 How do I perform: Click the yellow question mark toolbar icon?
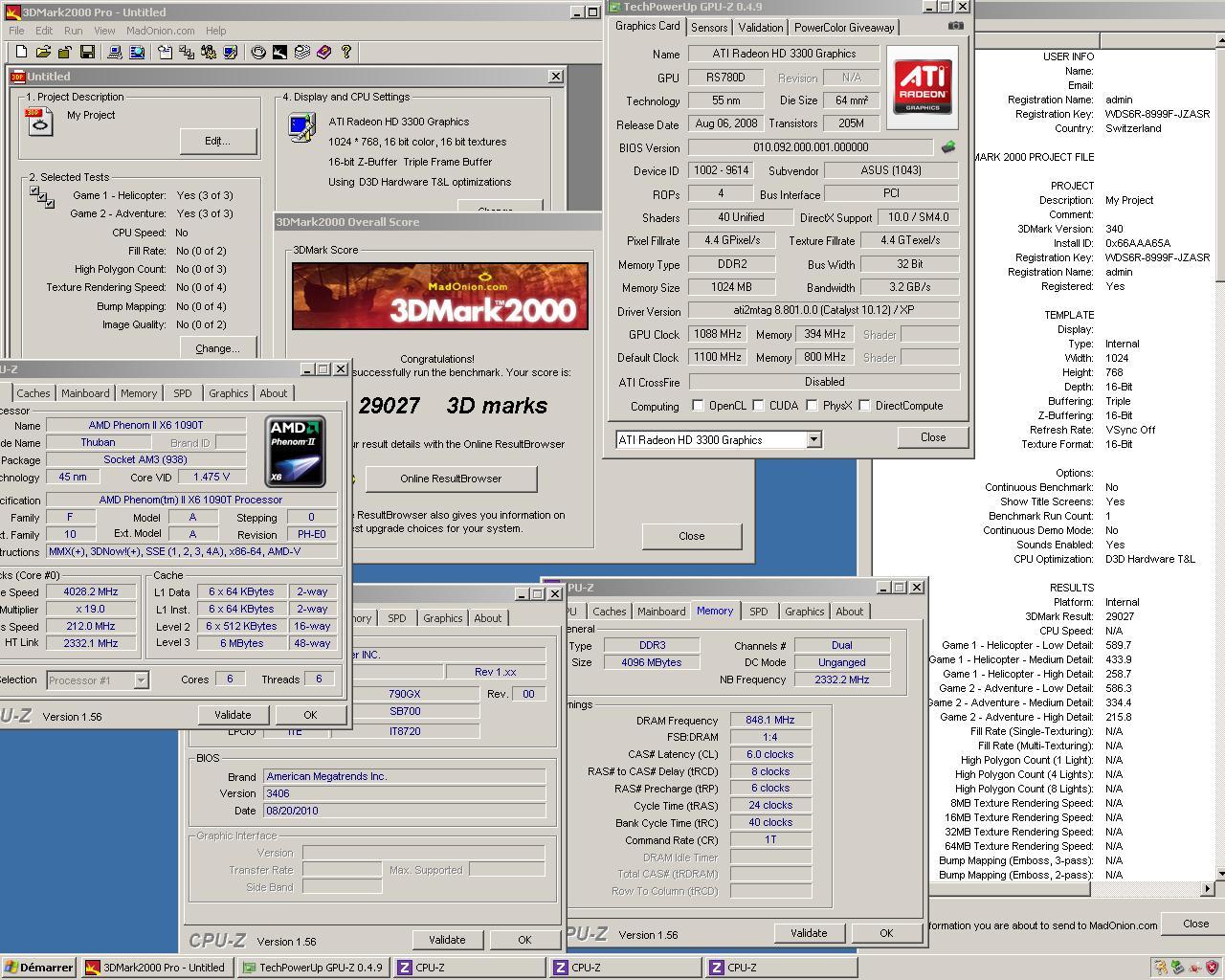pyautogui.click(x=345, y=52)
